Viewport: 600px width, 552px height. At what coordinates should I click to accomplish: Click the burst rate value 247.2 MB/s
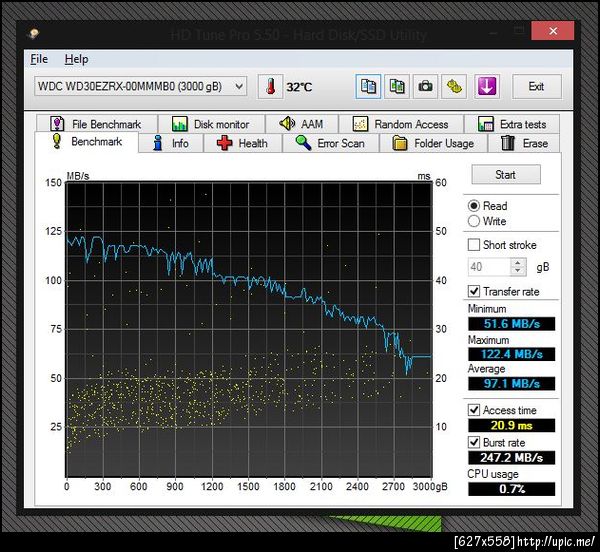[512, 458]
